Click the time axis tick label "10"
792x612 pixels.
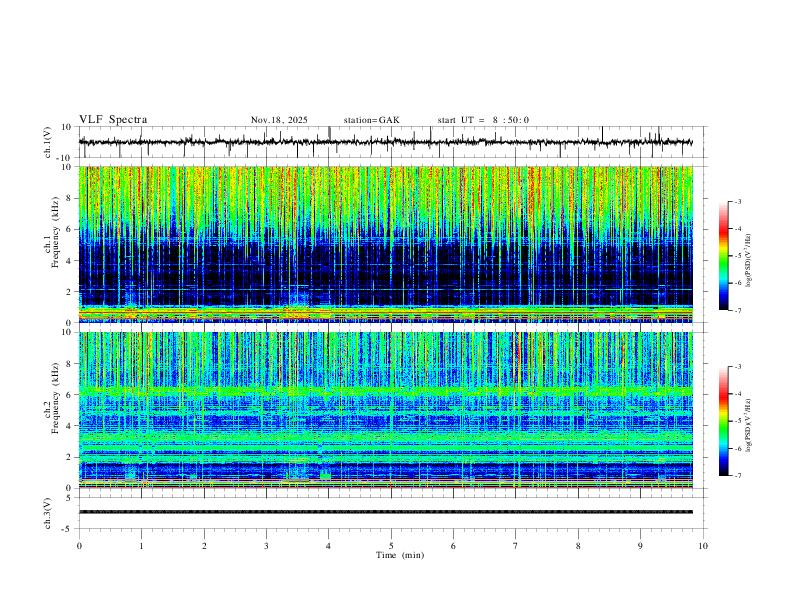pos(703,546)
